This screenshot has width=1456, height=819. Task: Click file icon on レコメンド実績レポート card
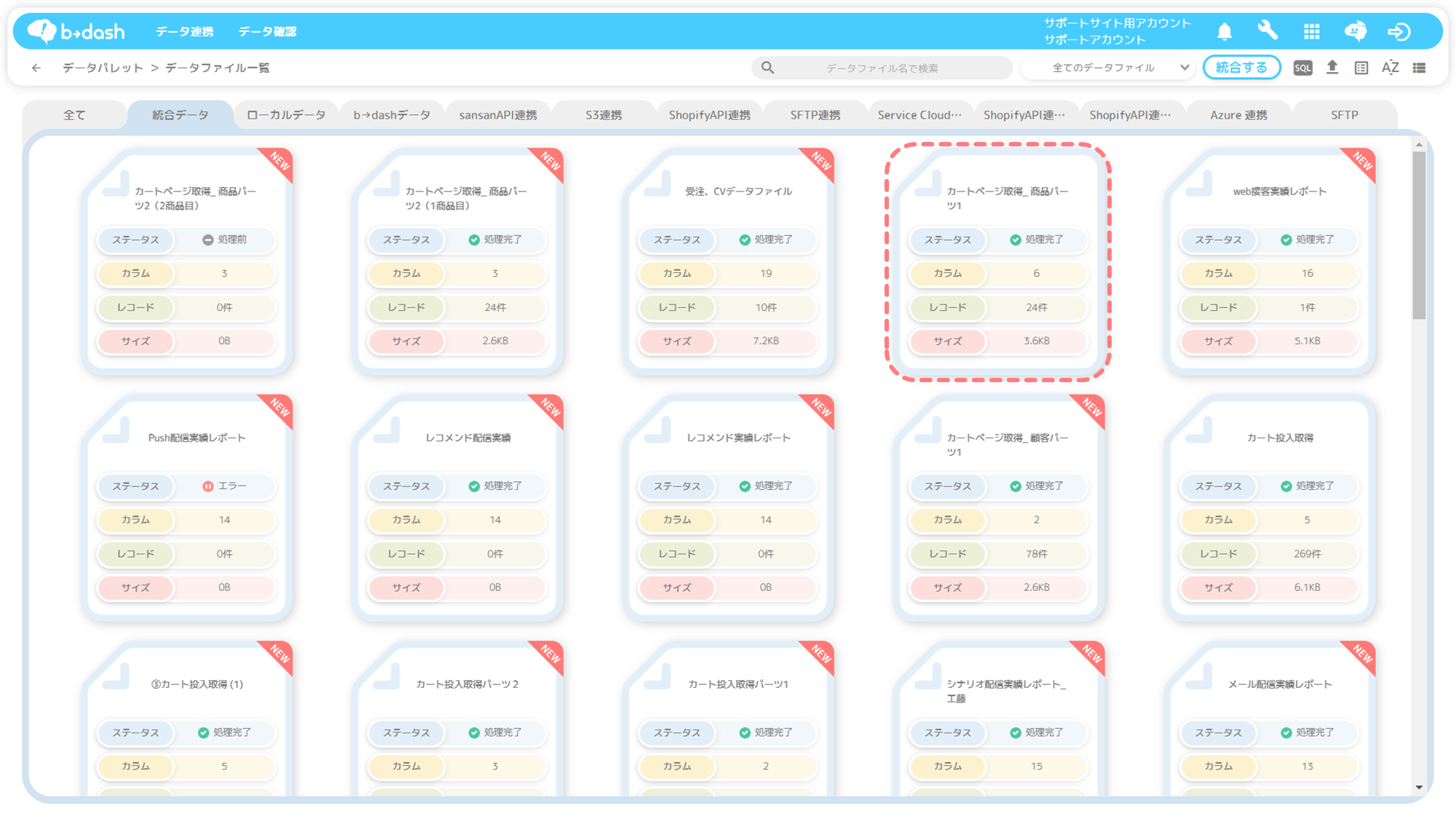[x=657, y=430]
